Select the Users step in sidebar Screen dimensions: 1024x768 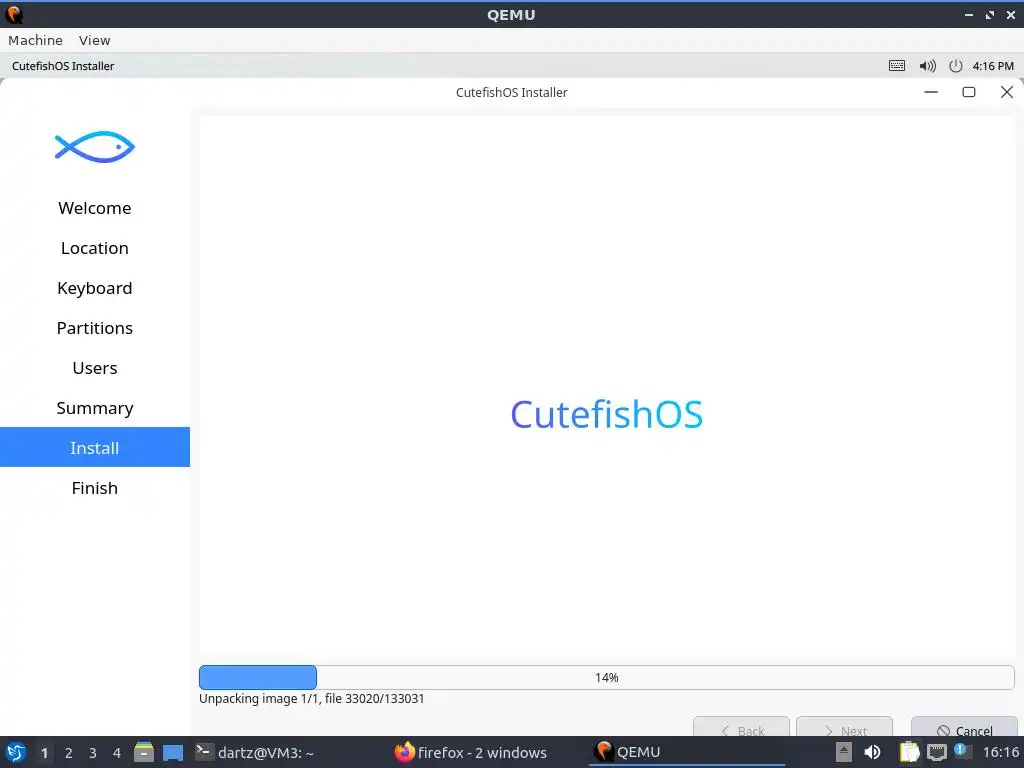tap(95, 368)
